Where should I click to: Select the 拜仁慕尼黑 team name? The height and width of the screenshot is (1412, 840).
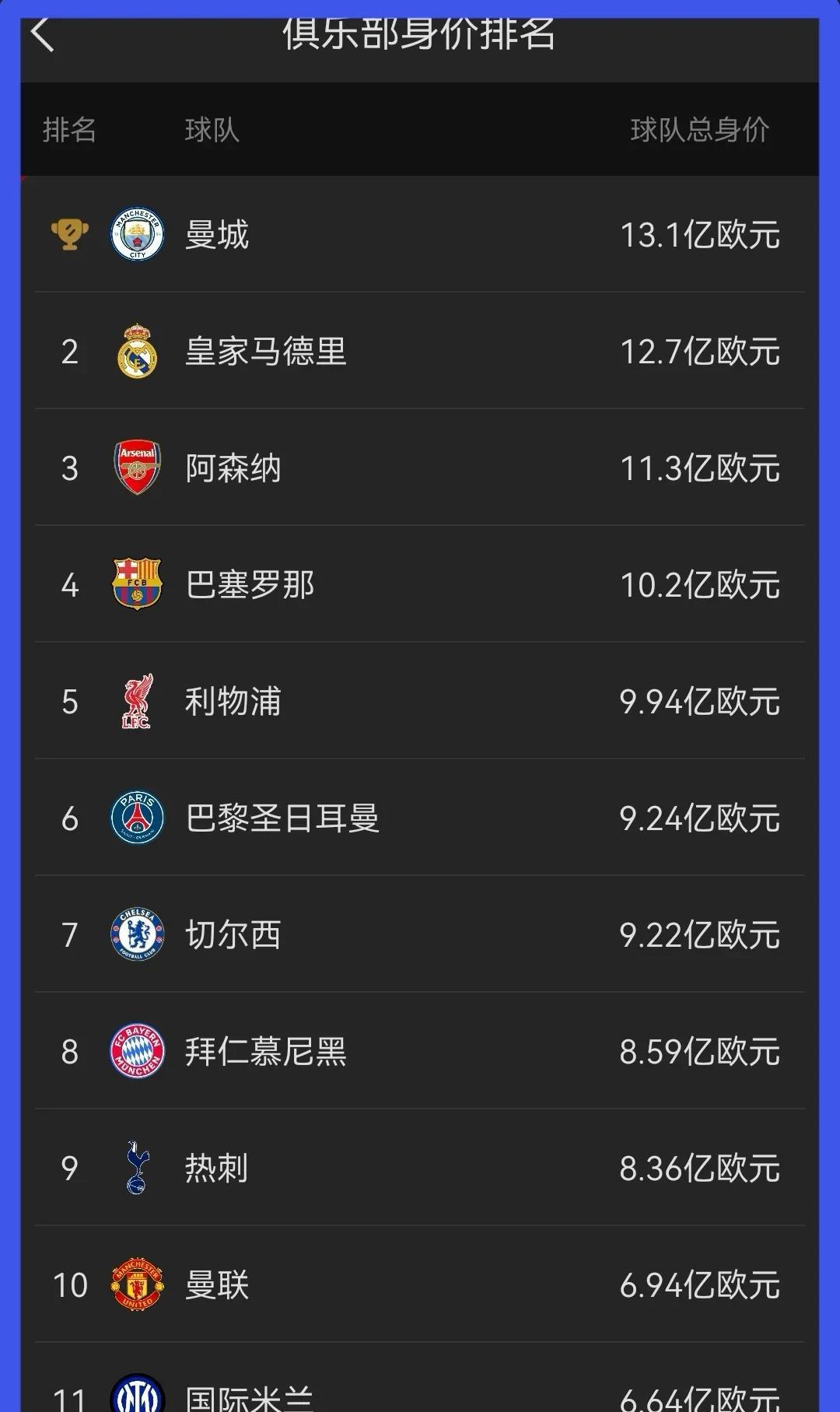click(x=265, y=1052)
